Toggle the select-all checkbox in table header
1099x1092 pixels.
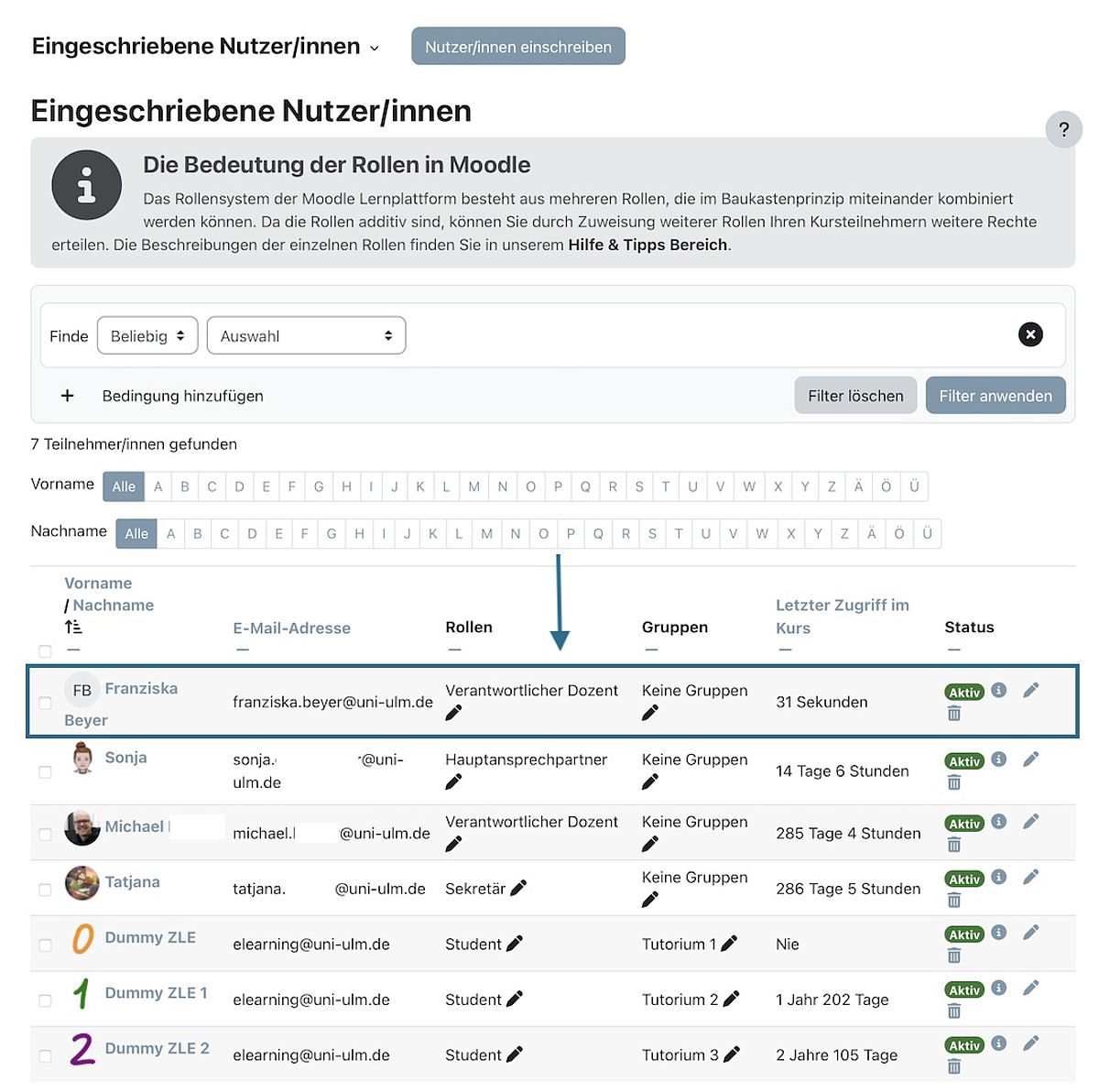[x=45, y=651]
